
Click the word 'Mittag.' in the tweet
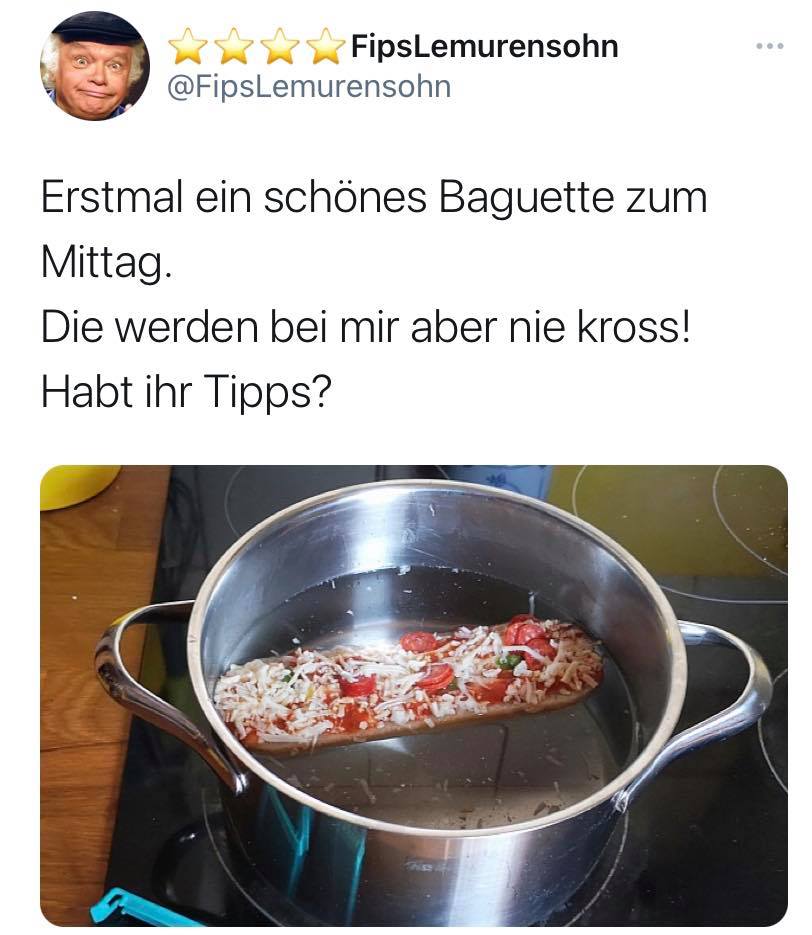(107, 263)
